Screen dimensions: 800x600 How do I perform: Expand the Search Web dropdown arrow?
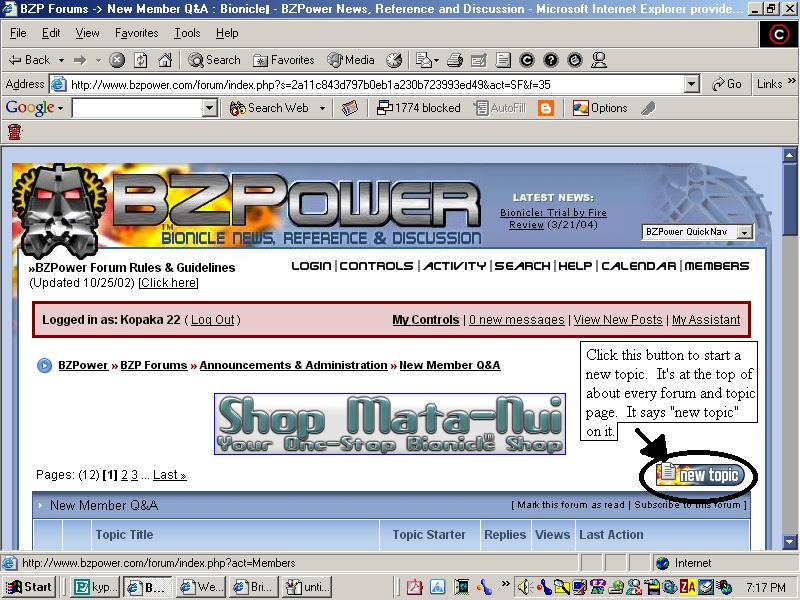322,108
